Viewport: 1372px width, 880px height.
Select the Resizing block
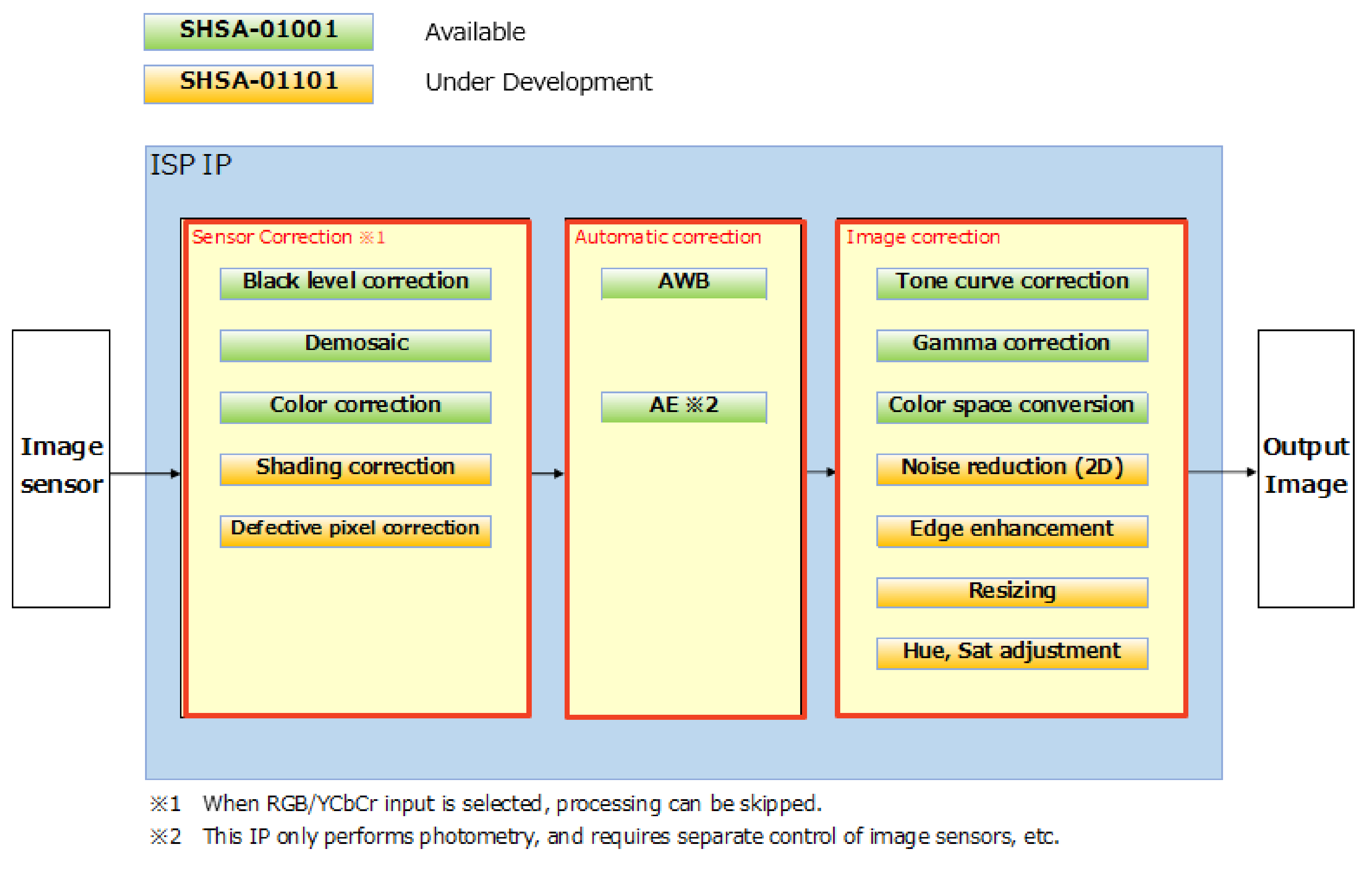point(1012,592)
